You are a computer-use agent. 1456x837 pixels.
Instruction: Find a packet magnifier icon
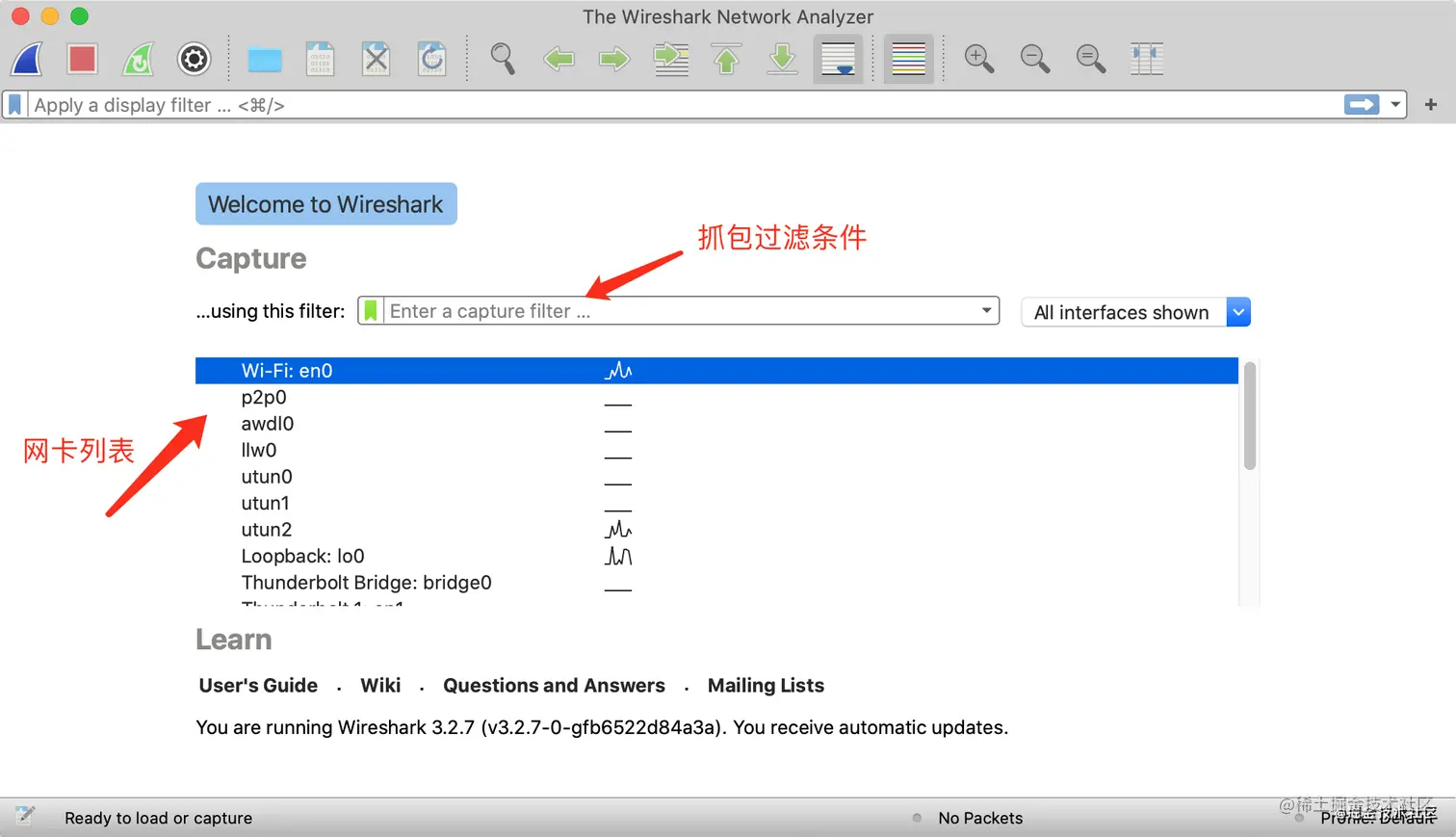pyautogui.click(x=503, y=60)
